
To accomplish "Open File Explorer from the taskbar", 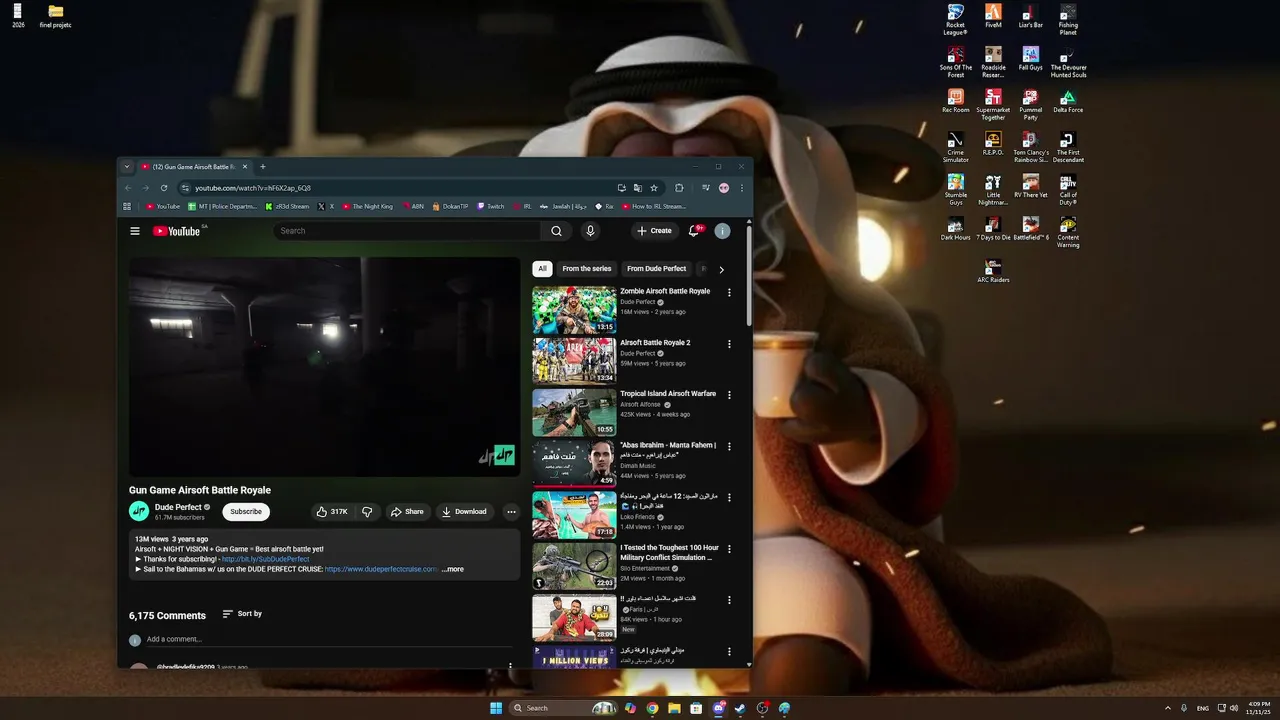I will 674,708.
